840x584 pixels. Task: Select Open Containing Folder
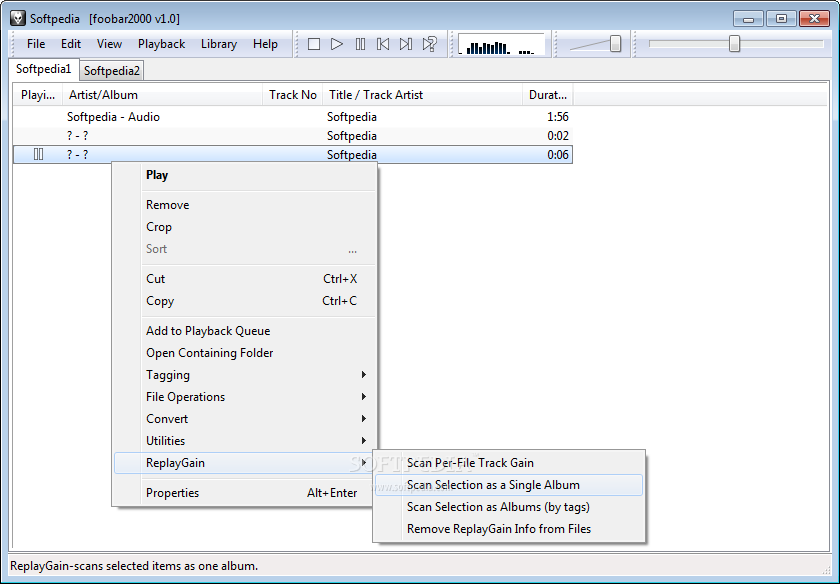tap(245, 353)
